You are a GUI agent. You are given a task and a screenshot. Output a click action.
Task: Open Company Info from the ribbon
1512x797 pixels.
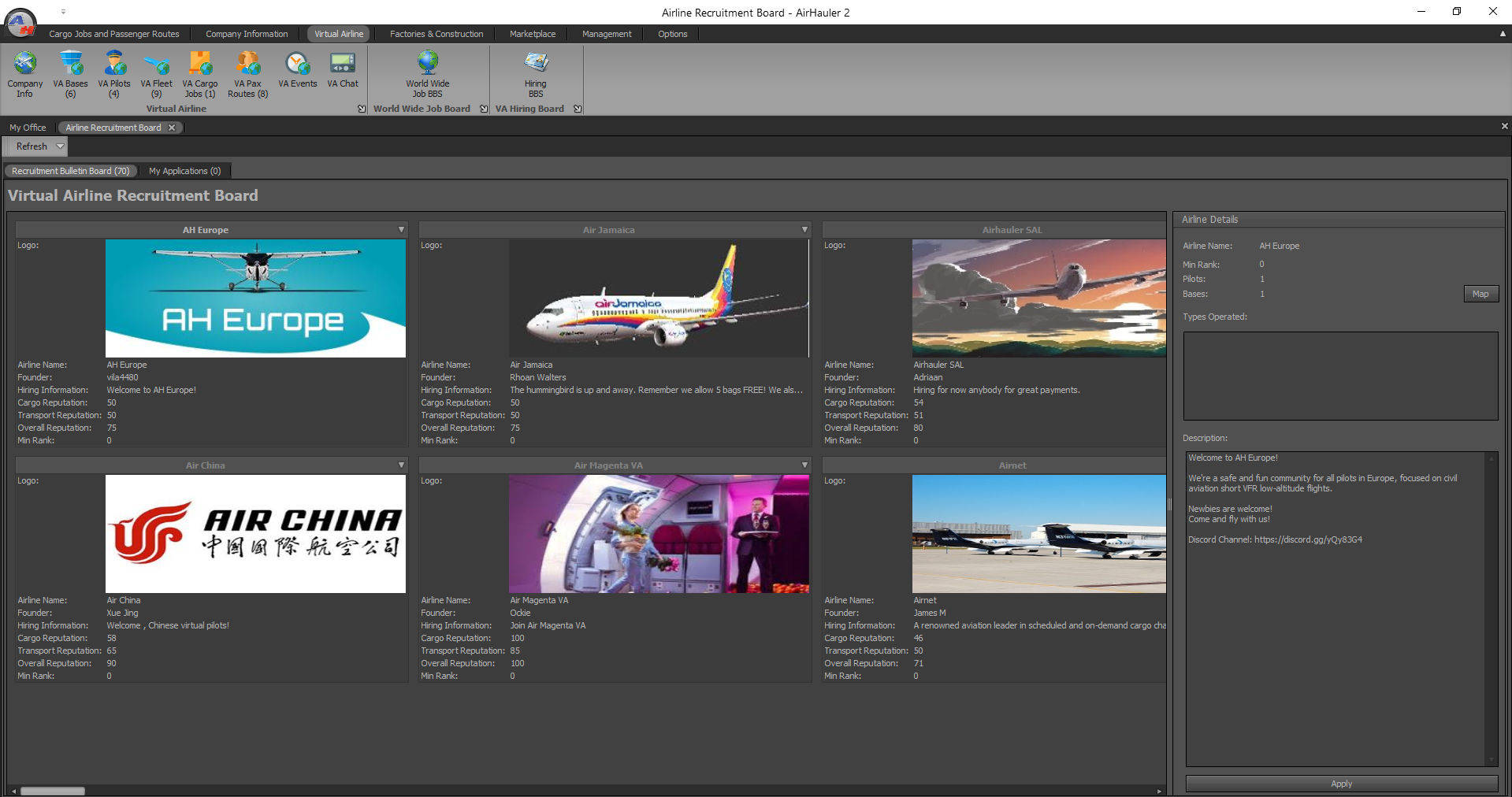[x=24, y=74]
